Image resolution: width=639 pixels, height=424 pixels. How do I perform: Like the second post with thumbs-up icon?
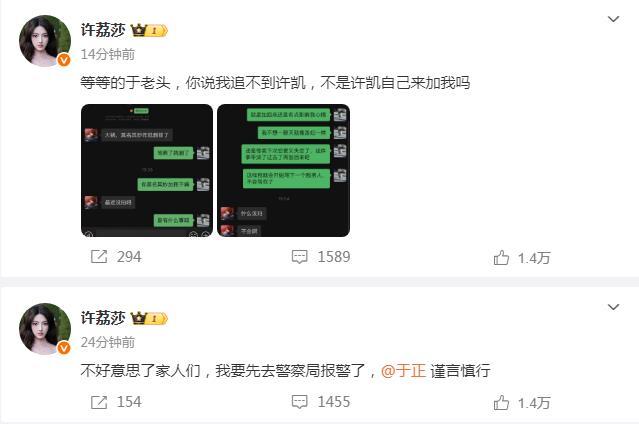[501, 402]
